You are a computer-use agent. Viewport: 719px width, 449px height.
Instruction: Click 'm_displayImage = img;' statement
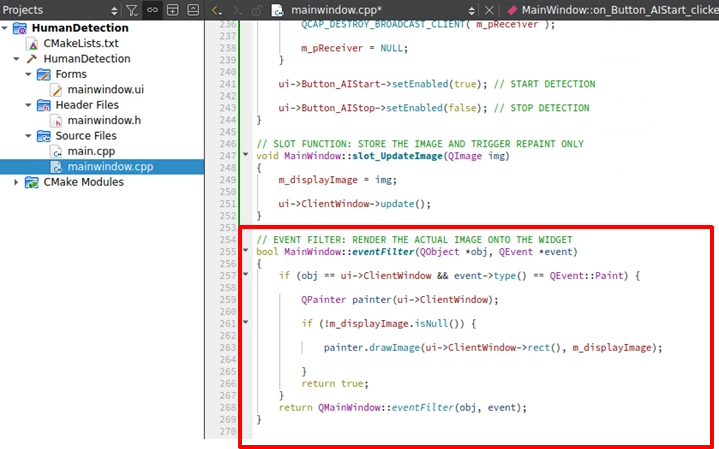337,180
